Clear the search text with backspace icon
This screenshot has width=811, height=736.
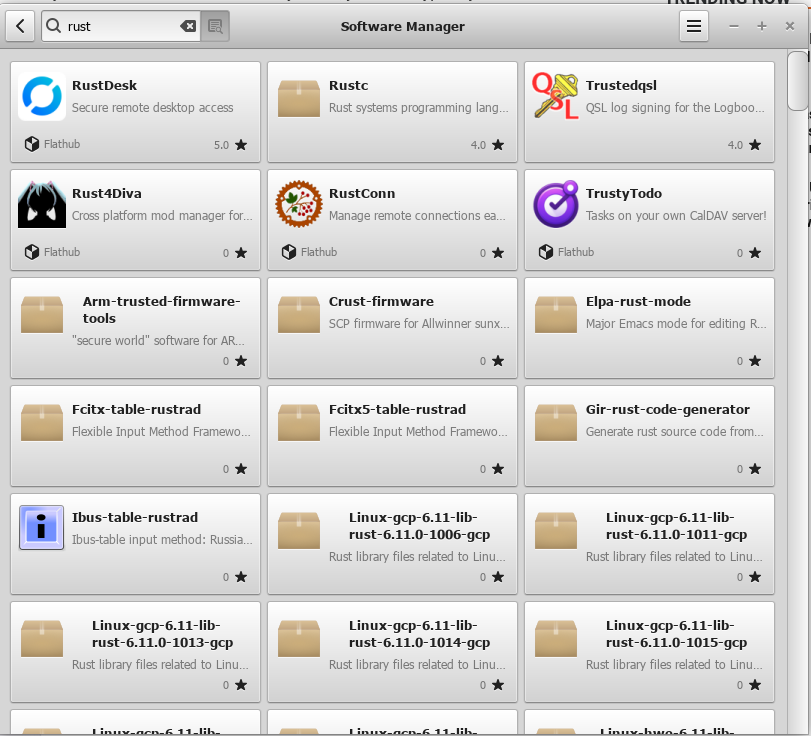[188, 26]
